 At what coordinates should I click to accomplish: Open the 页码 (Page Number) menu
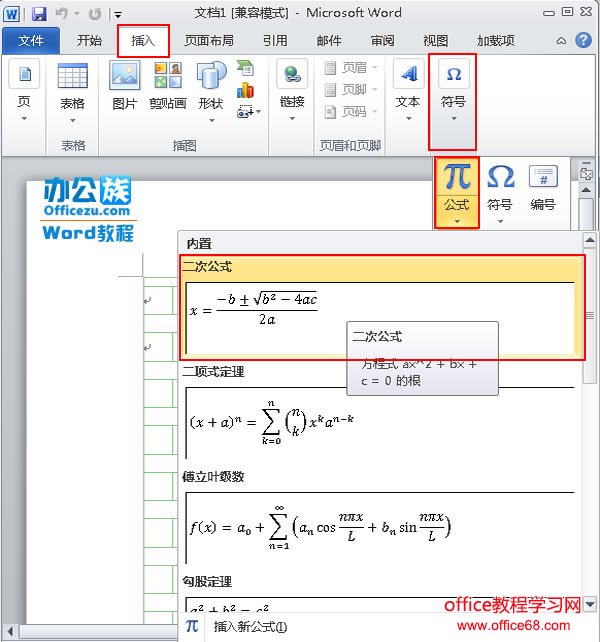click(x=351, y=111)
